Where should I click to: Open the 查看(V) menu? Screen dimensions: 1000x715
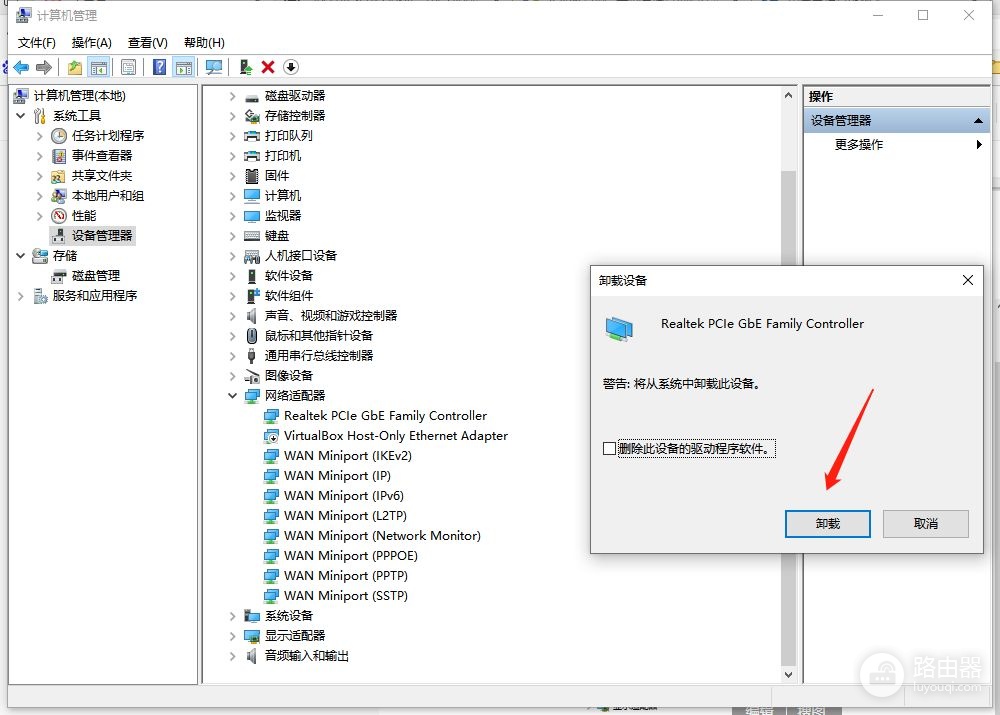tap(147, 43)
